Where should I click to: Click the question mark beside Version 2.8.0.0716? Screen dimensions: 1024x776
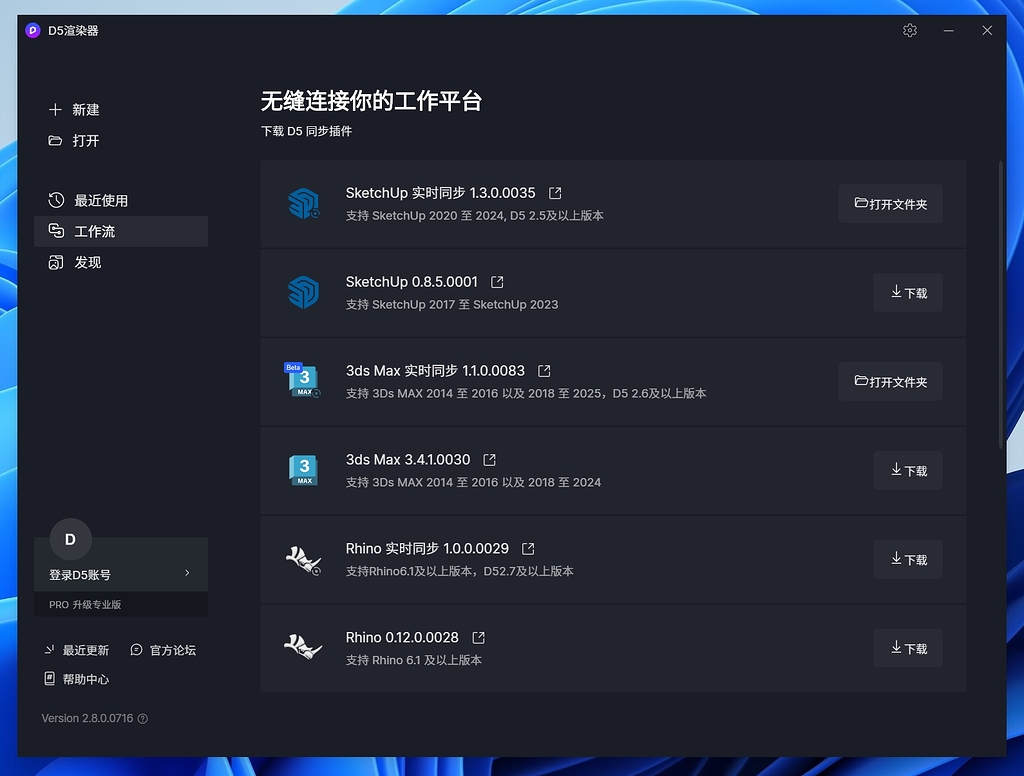click(x=143, y=718)
